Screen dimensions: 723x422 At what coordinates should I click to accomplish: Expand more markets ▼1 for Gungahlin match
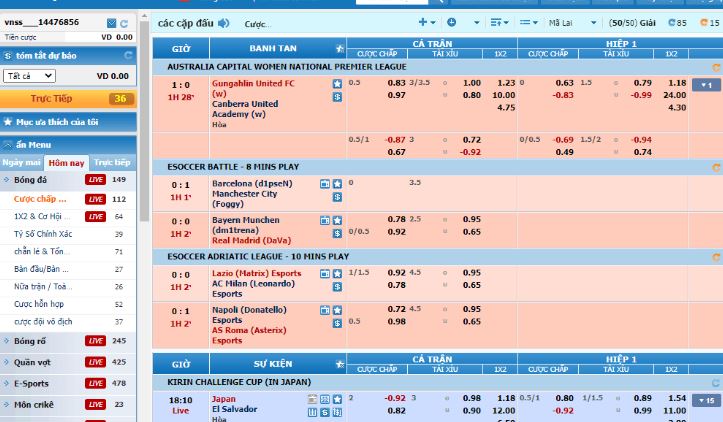tap(706, 85)
